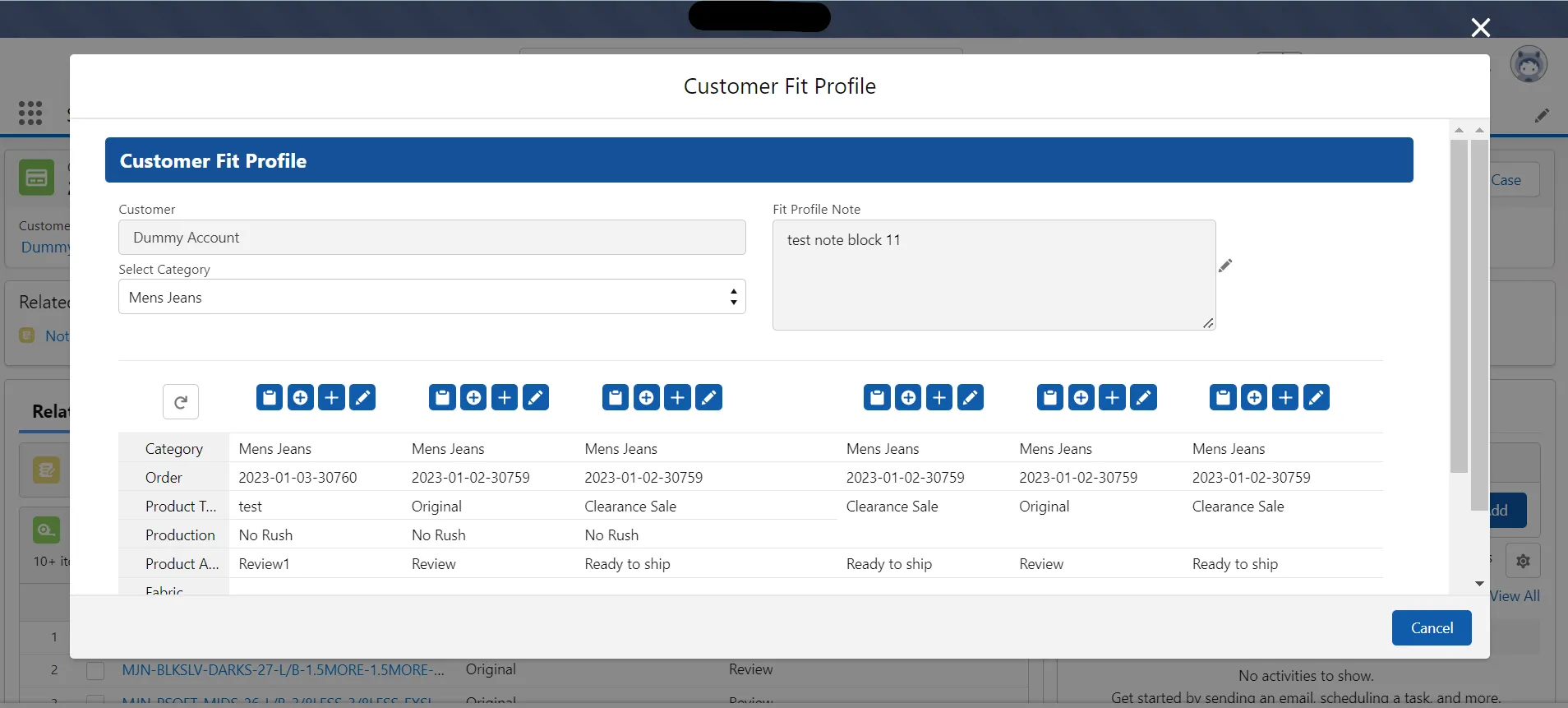Click pencil edit icon in first column
The height and width of the screenshot is (708, 1568).
click(x=362, y=398)
